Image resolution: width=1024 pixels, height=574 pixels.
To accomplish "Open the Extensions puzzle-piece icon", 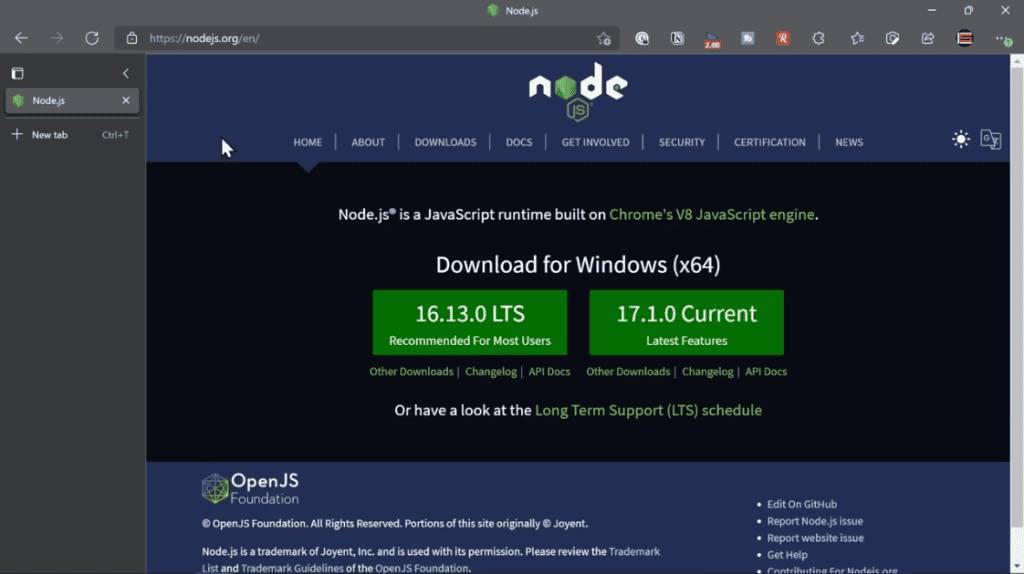I will pyautogui.click(x=818, y=39).
